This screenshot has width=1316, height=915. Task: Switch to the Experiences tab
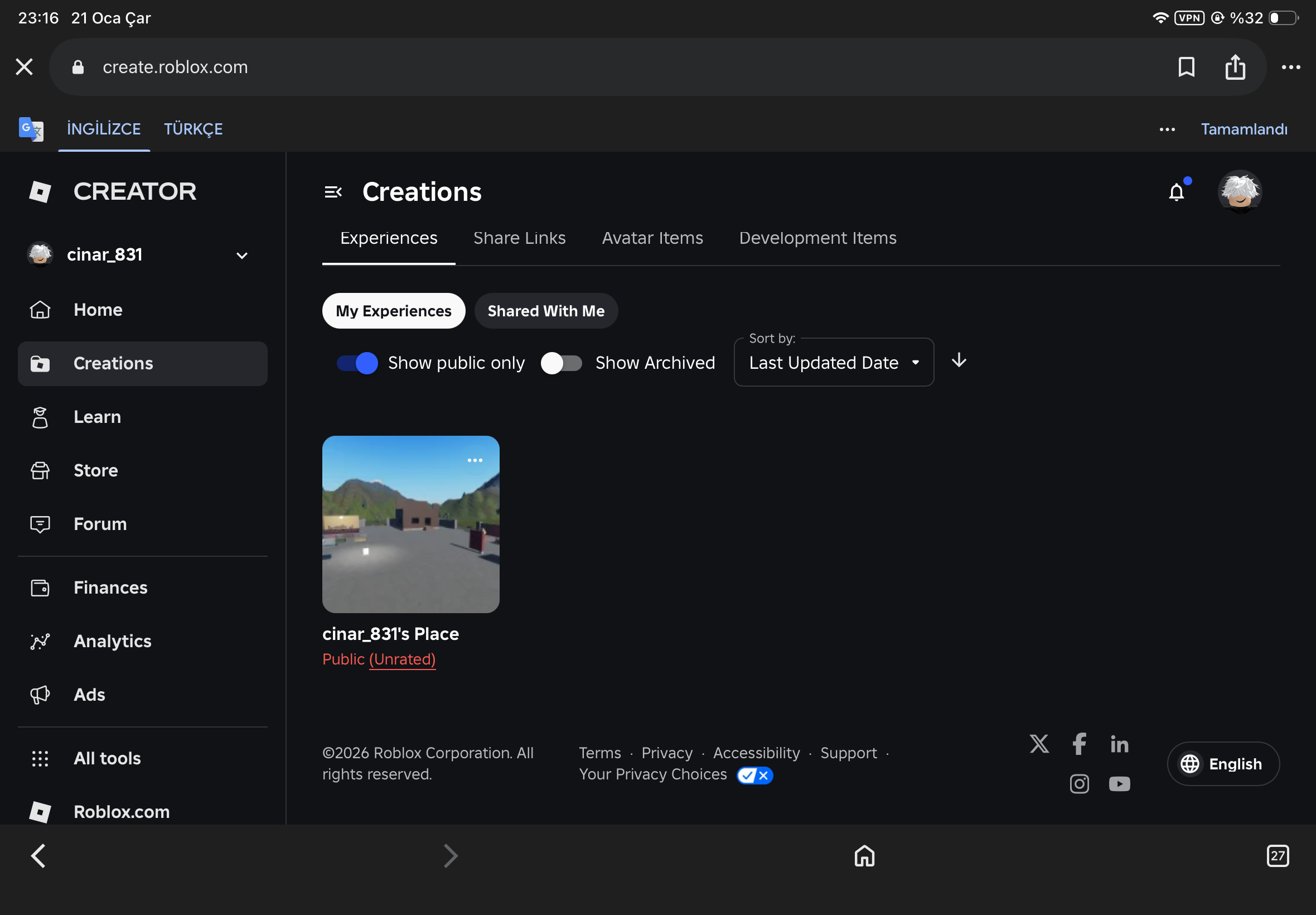point(389,238)
